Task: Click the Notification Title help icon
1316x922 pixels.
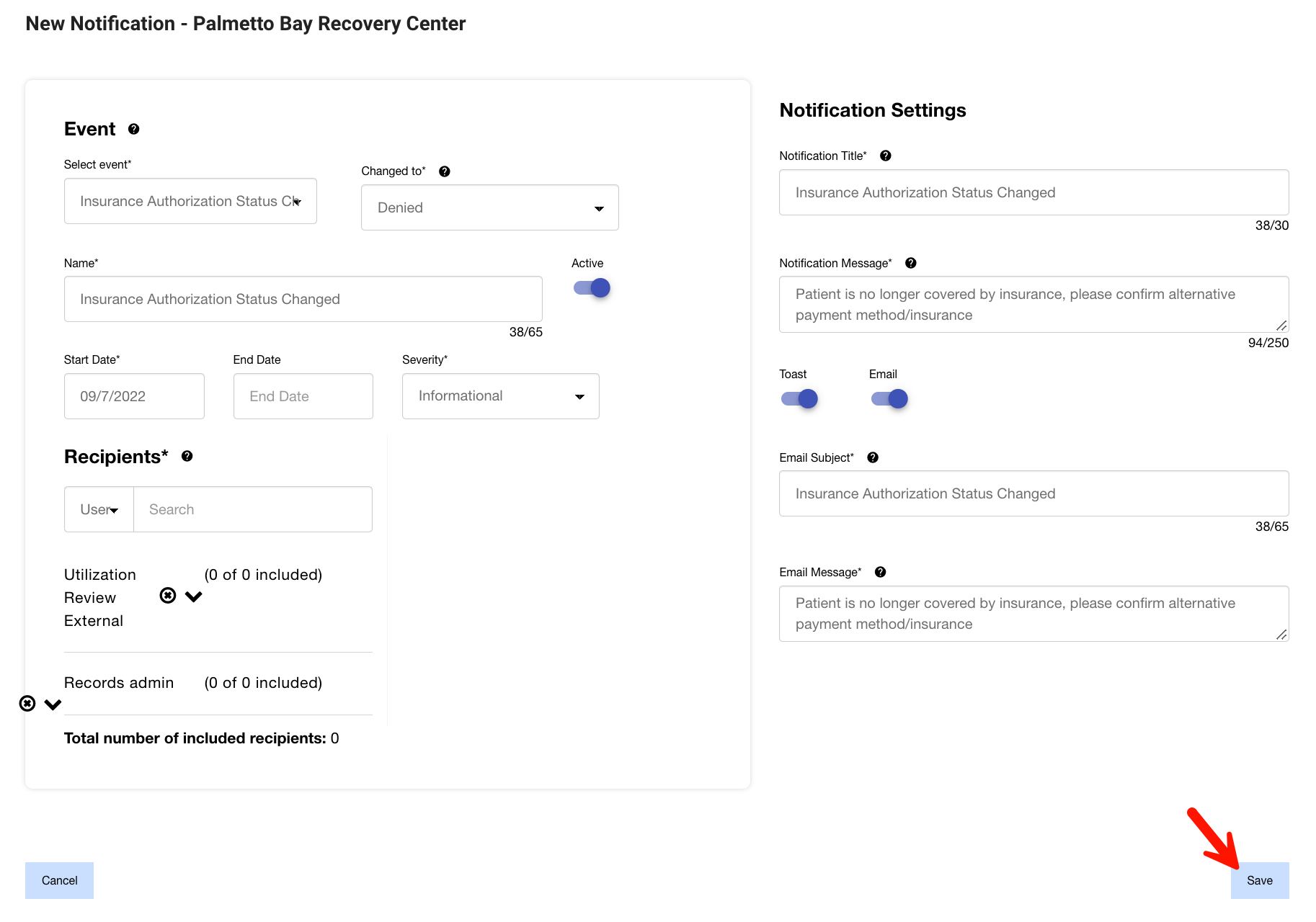Action: point(885,156)
